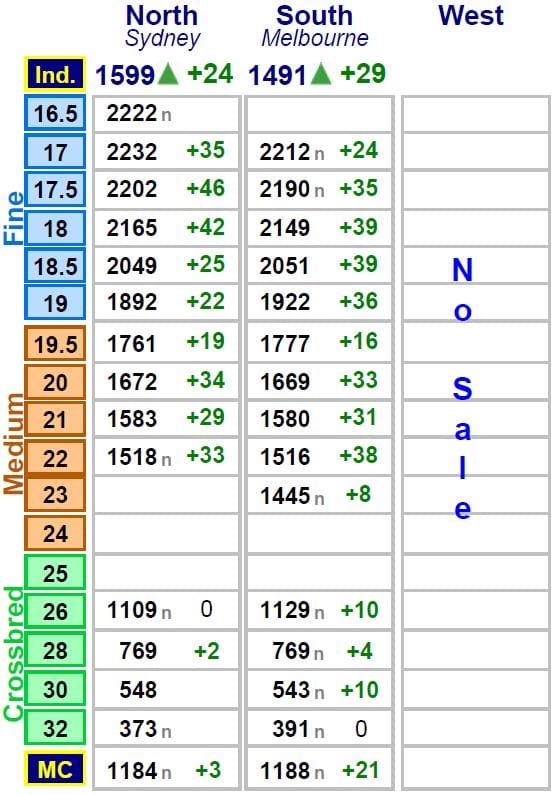Select the +46 change in North column
556x795 pixels.
click(206, 188)
